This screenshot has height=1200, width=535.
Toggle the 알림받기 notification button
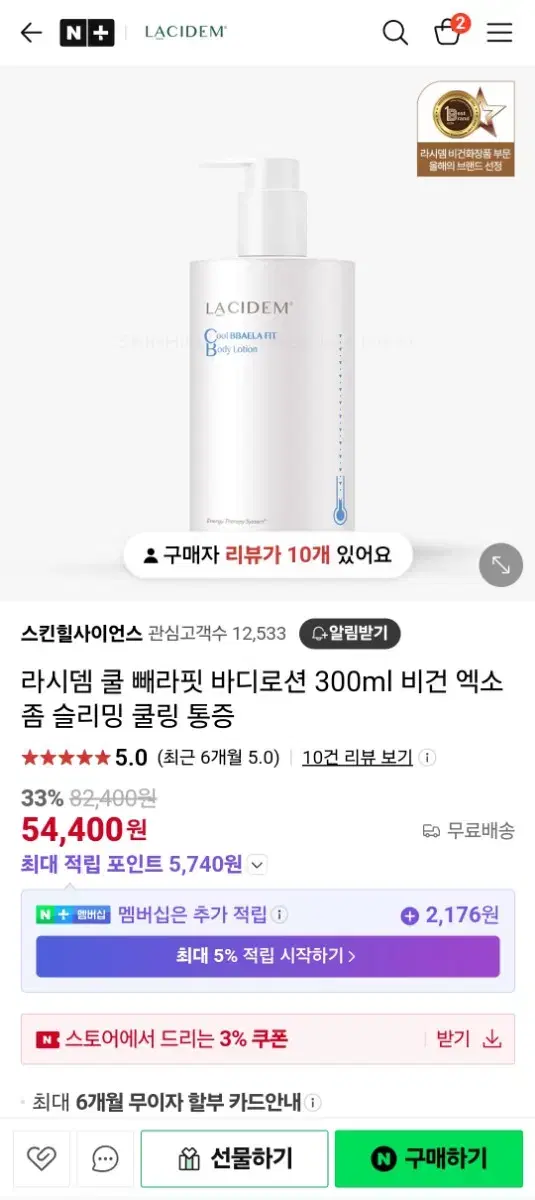tap(350, 633)
